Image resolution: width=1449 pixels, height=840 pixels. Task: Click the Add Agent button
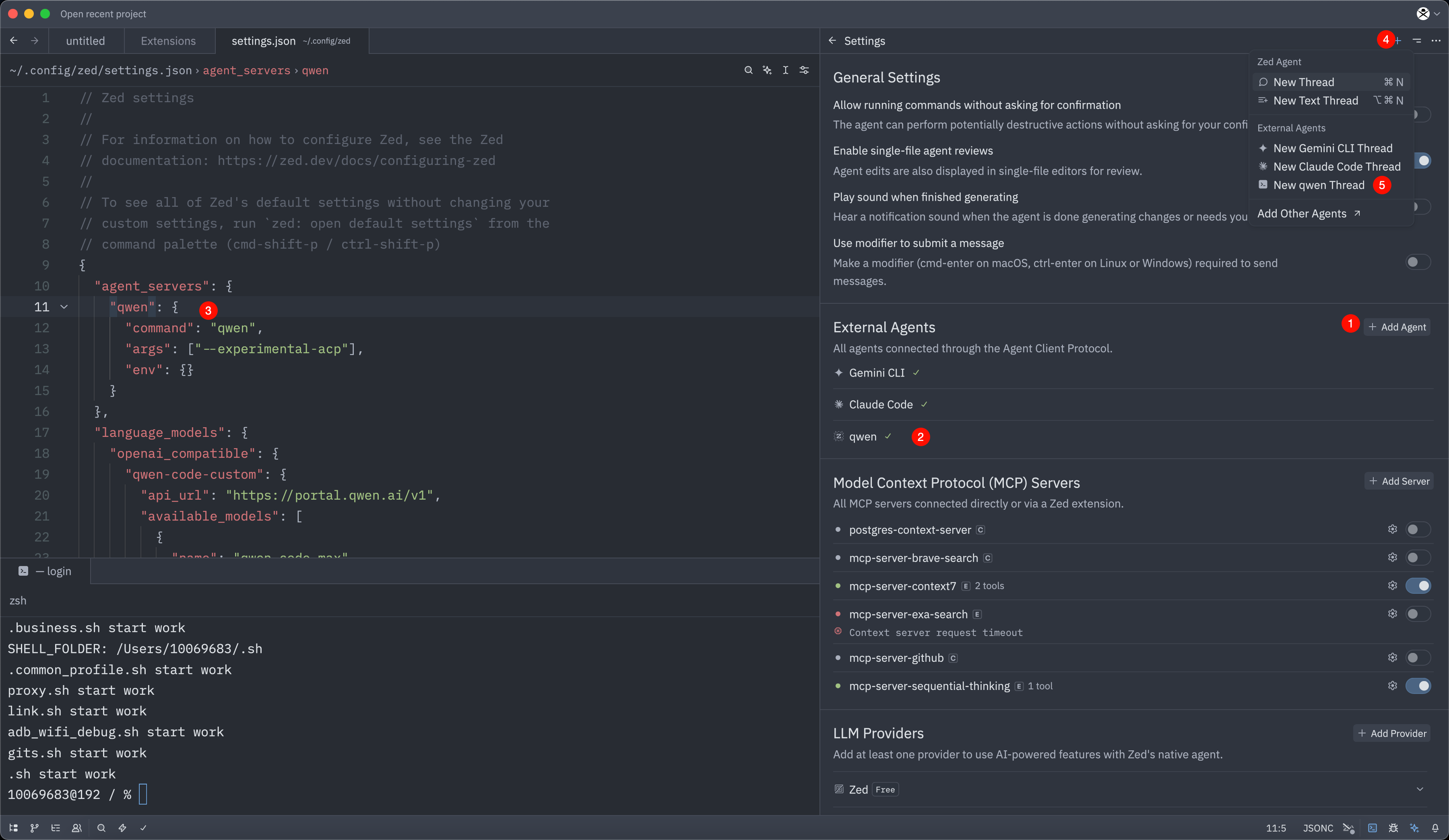tap(1397, 327)
